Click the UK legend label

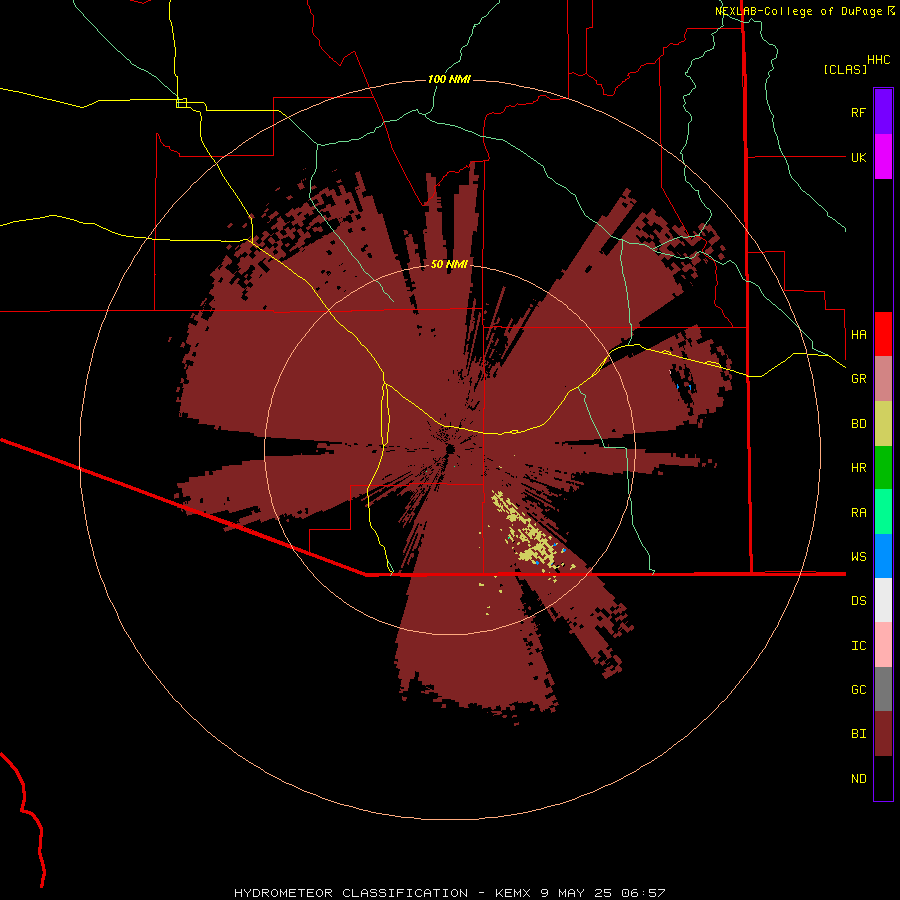coord(858,157)
